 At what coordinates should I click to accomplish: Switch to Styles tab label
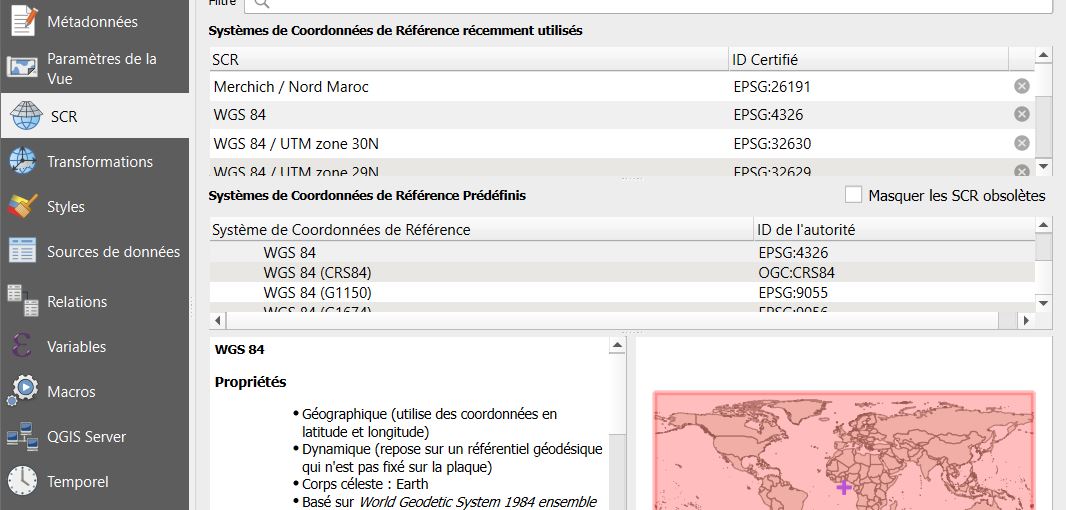(x=66, y=207)
